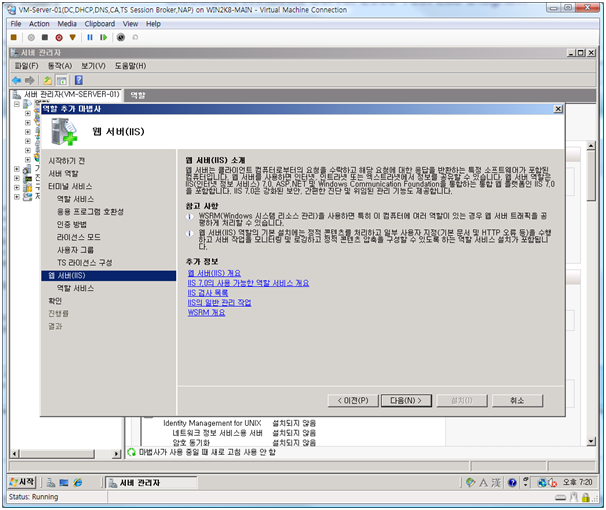Click the orange Save state VM icon
The image size is (606, 510).
73,37
